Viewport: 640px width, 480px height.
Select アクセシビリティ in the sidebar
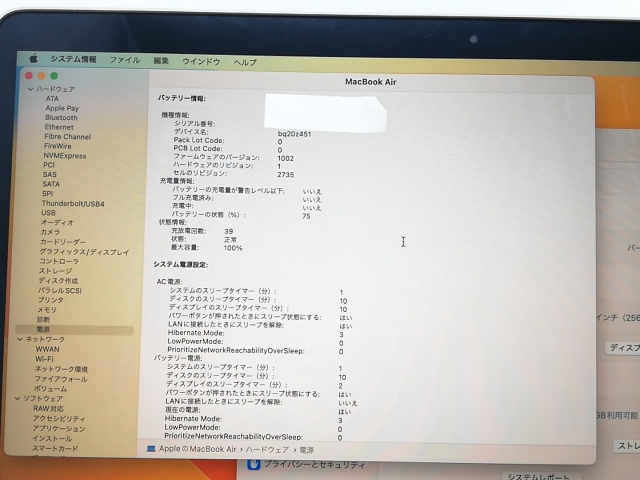click(x=59, y=418)
